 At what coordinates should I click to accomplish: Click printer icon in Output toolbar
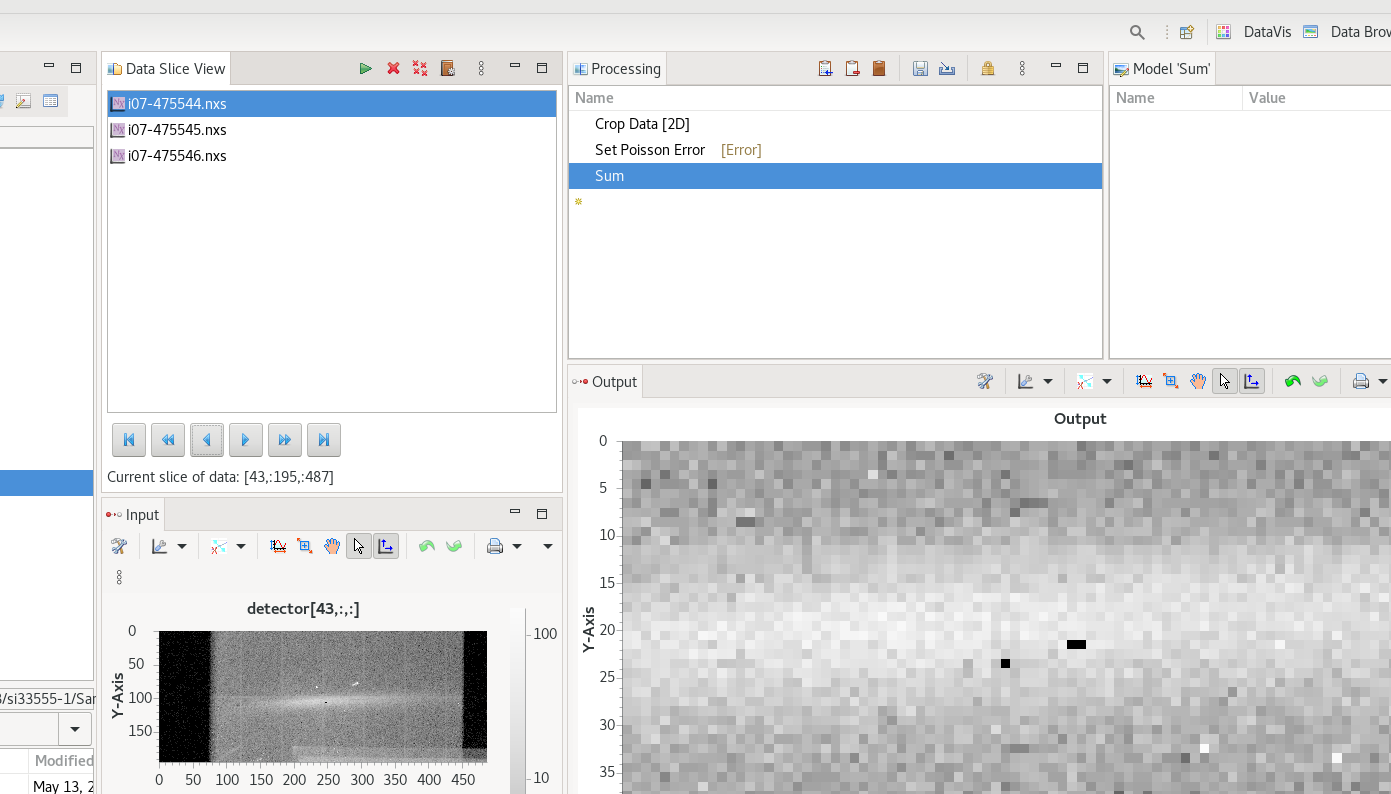click(x=1361, y=381)
